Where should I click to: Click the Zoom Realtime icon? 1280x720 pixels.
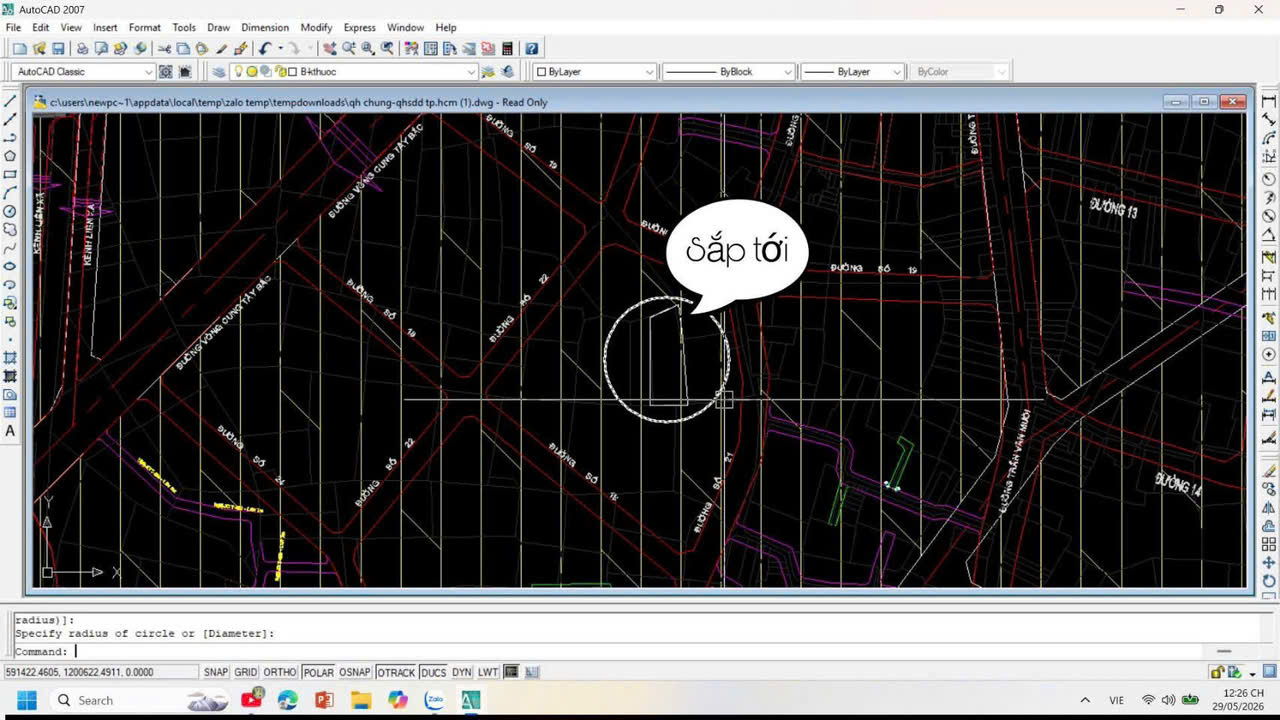tap(348, 48)
